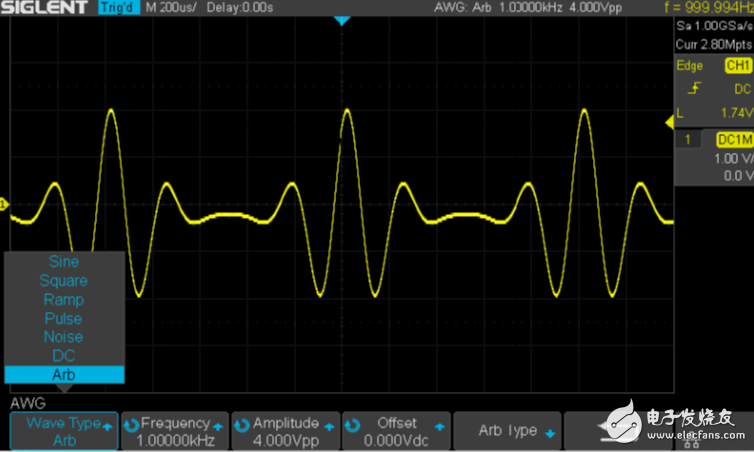
Task: Select Square from the wave type list
Action: coord(64,281)
